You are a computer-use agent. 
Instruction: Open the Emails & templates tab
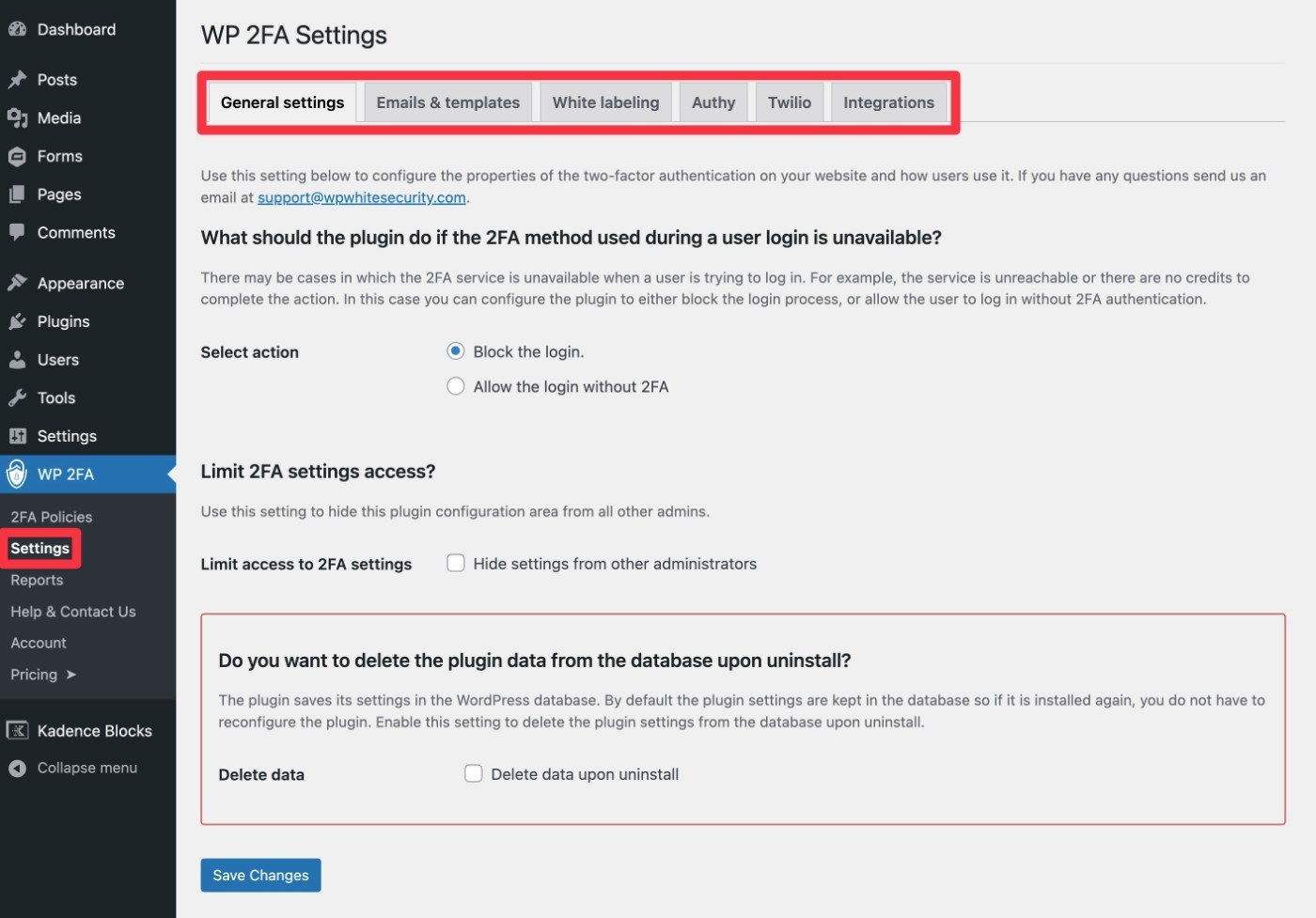tap(447, 102)
